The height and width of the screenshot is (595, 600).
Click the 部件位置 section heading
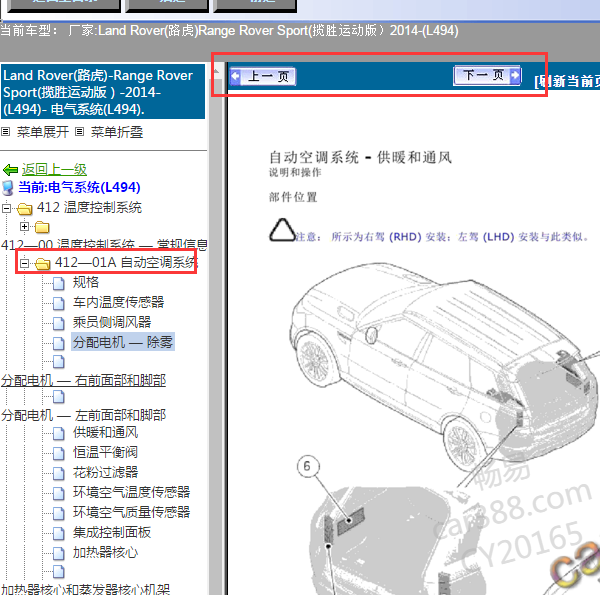coord(293,197)
